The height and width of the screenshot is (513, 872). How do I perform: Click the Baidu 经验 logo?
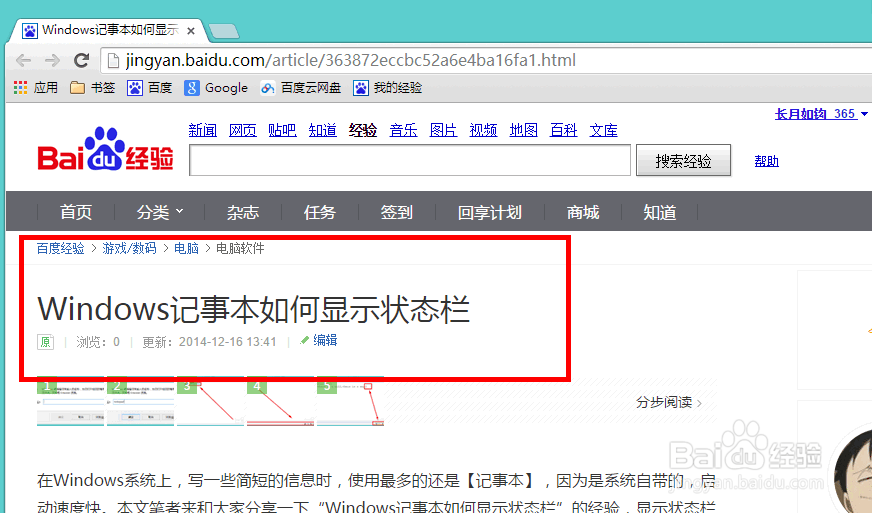point(106,150)
